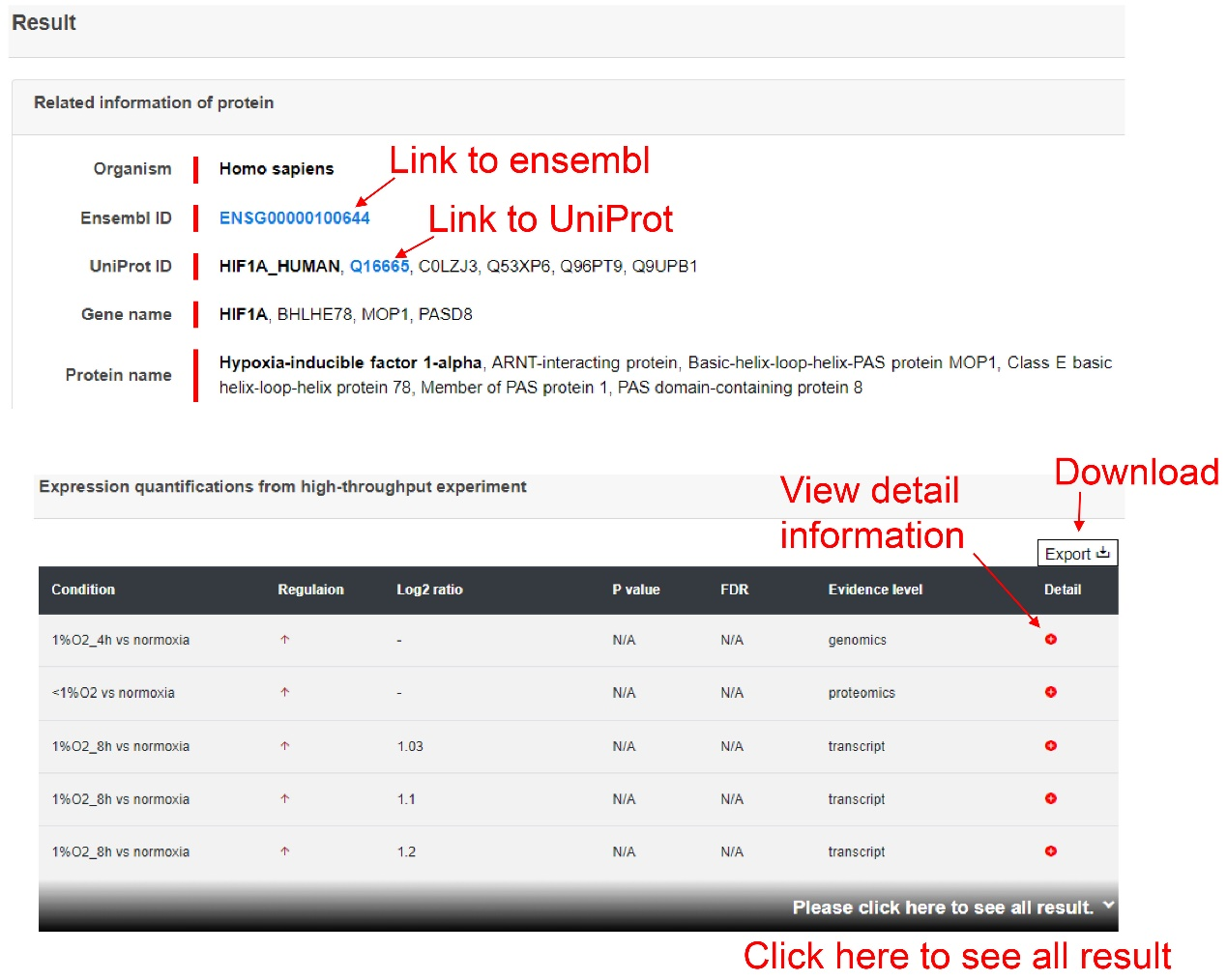Click the Log2 ratio value 1.03
This screenshot has width=1227, height=980.
click(410, 746)
